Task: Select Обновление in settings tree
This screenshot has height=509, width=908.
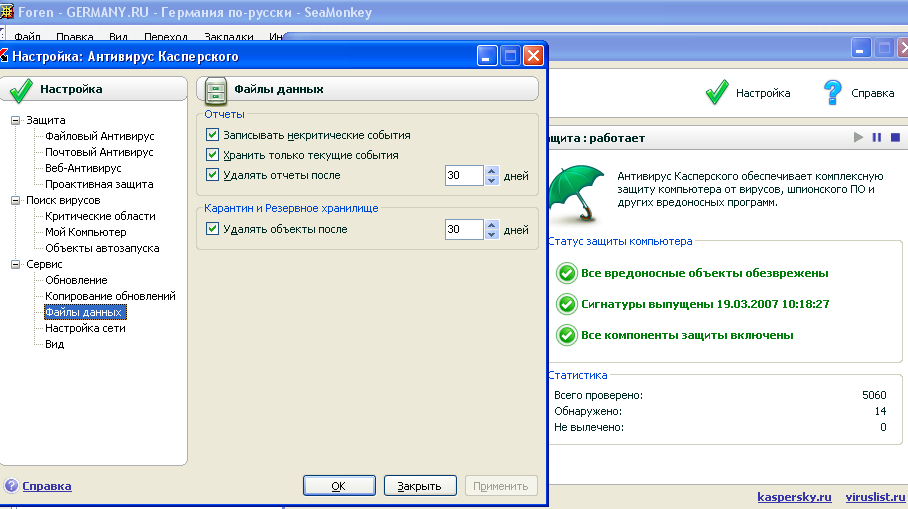Action: pos(76,280)
